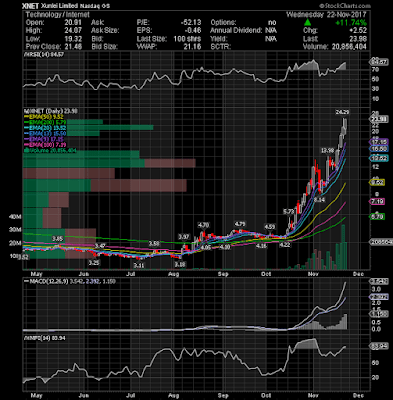Click the 8.14 pullback low label
This screenshot has height=400, width=393.
(x=319, y=200)
